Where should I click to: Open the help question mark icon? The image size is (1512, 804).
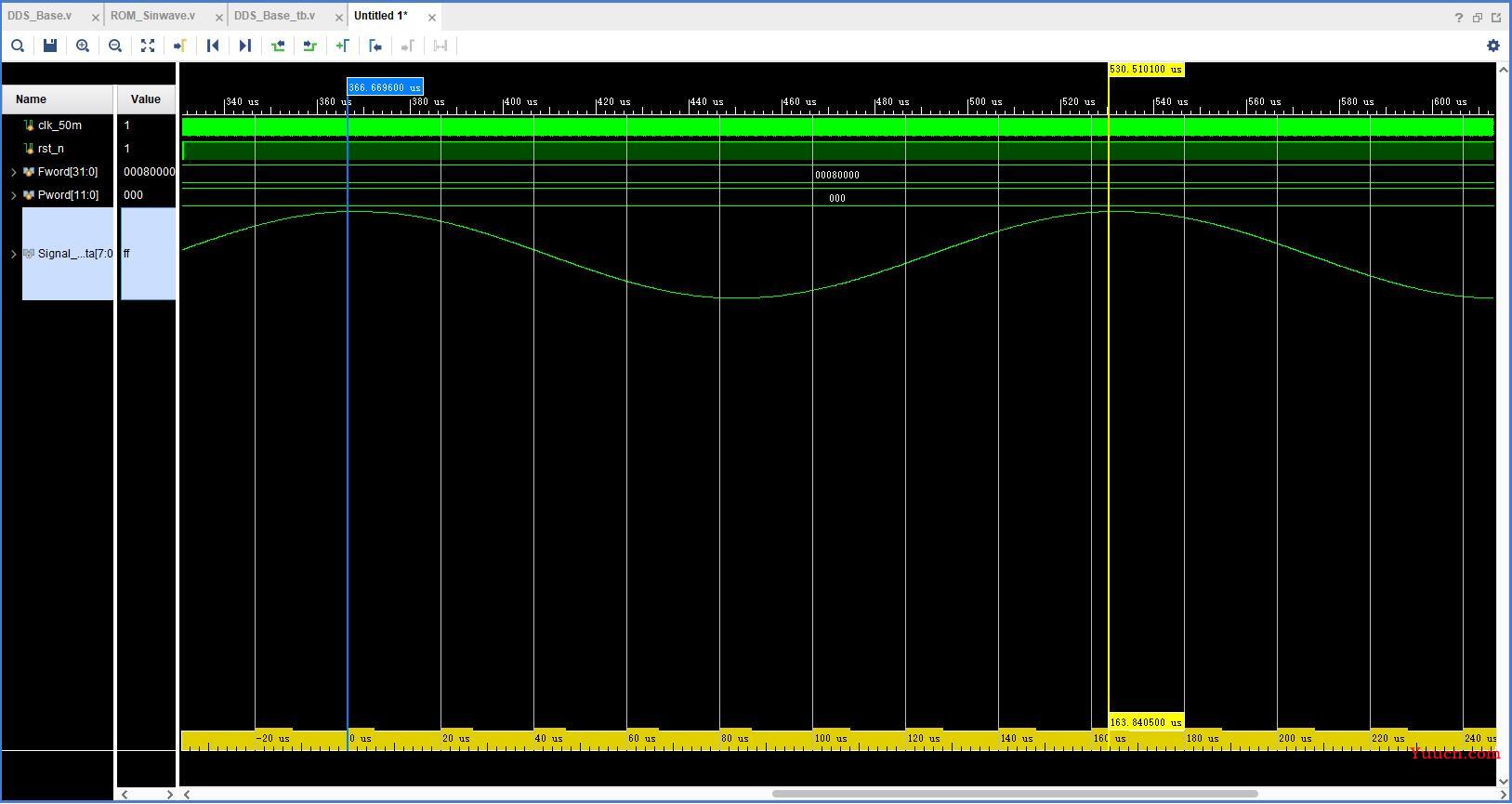(1458, 17)
